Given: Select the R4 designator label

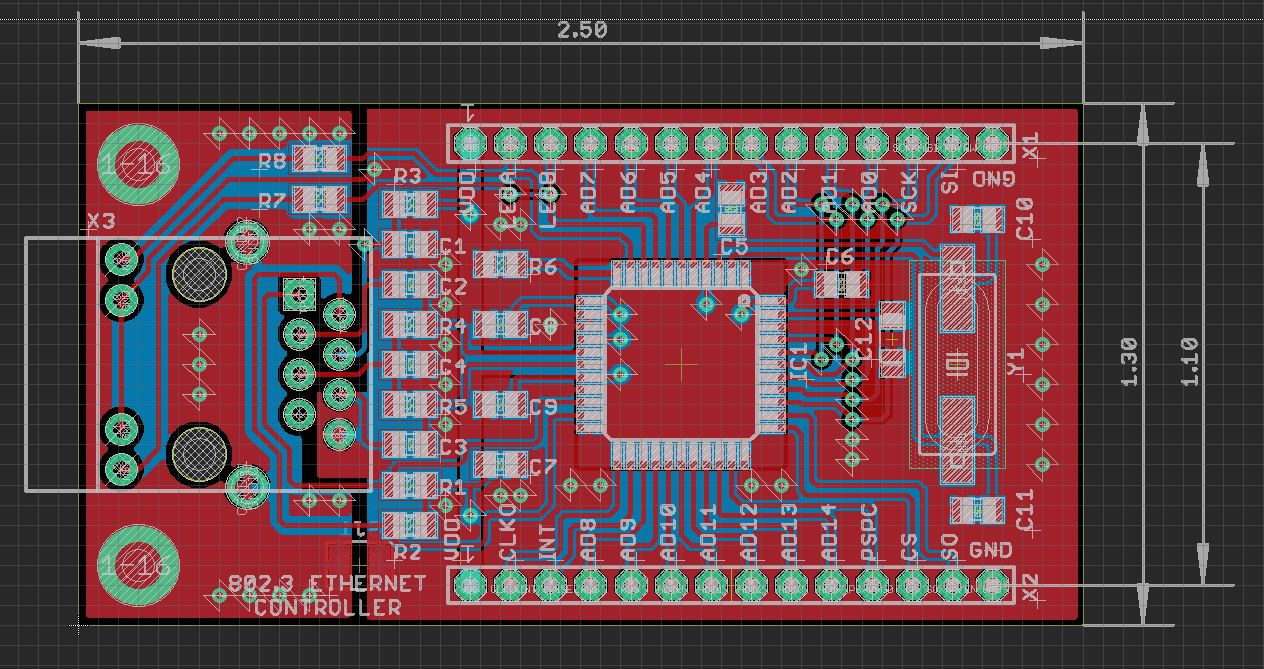Looking at the screenshot, I should point(452,327).
